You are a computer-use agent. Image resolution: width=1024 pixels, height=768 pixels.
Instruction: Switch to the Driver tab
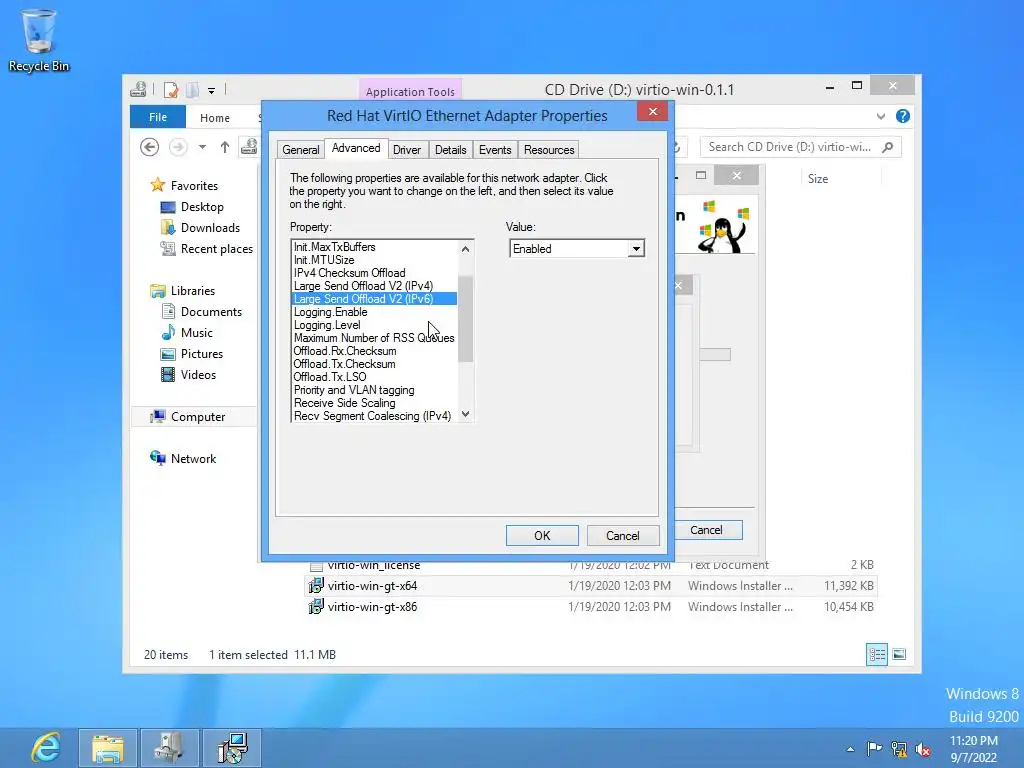coord(406,150)
